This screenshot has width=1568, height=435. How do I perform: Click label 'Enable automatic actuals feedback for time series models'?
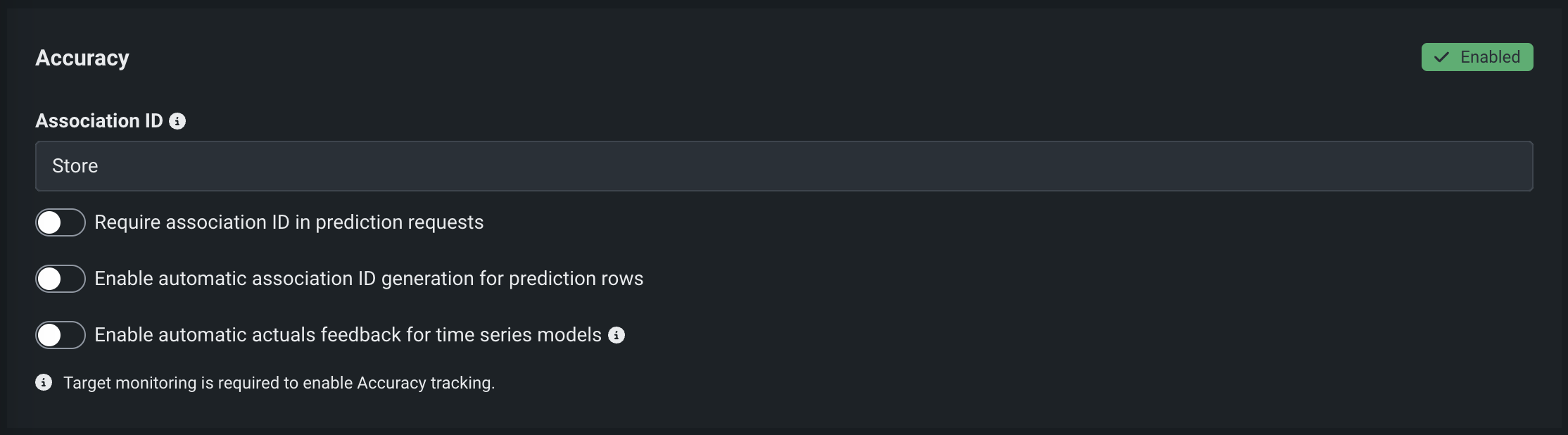[348, 335]
